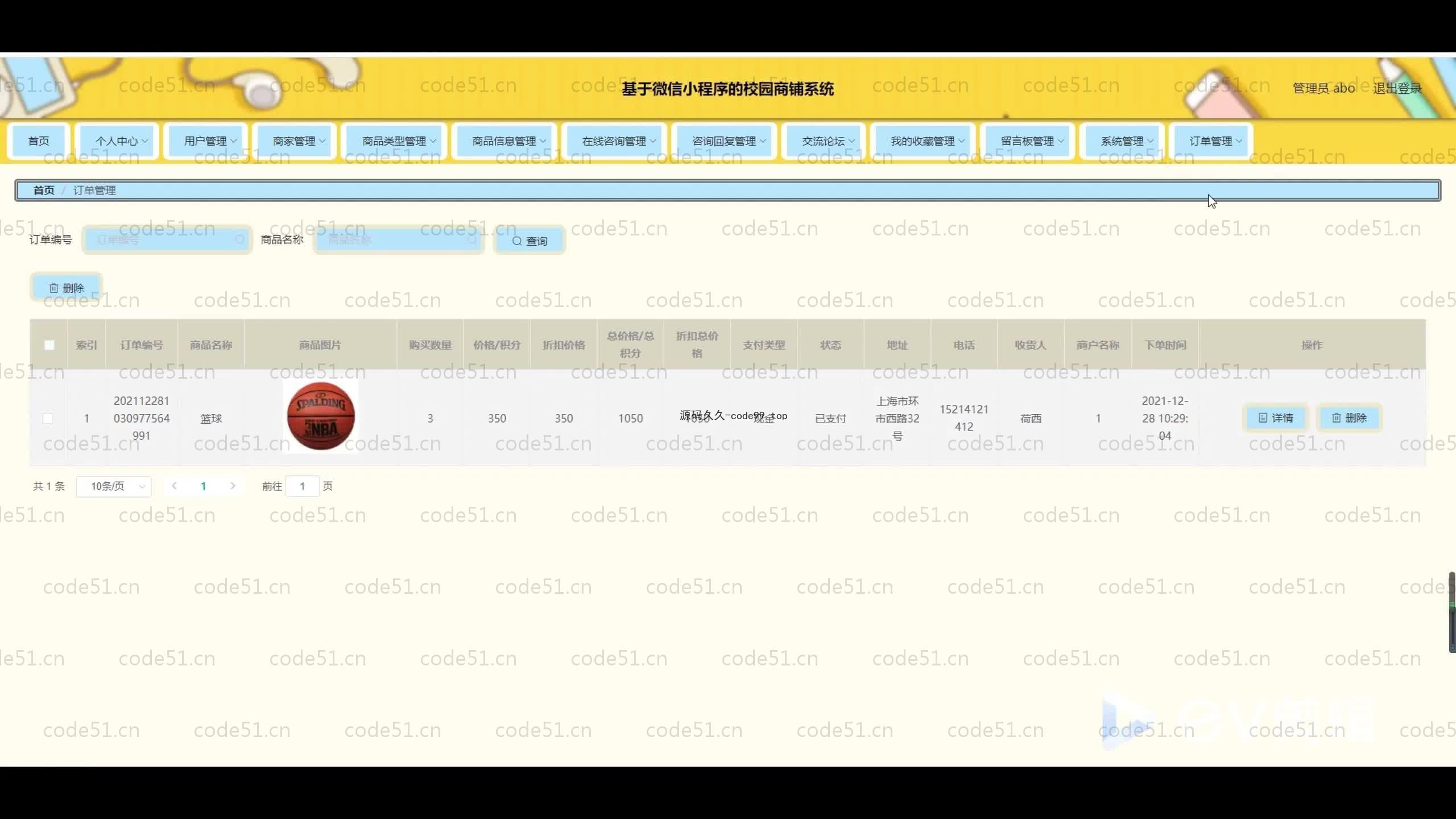1456x819 pixels.
Task: Click the order time 2021-12-28 10:29:04
Action: (x=1165, y=418)
